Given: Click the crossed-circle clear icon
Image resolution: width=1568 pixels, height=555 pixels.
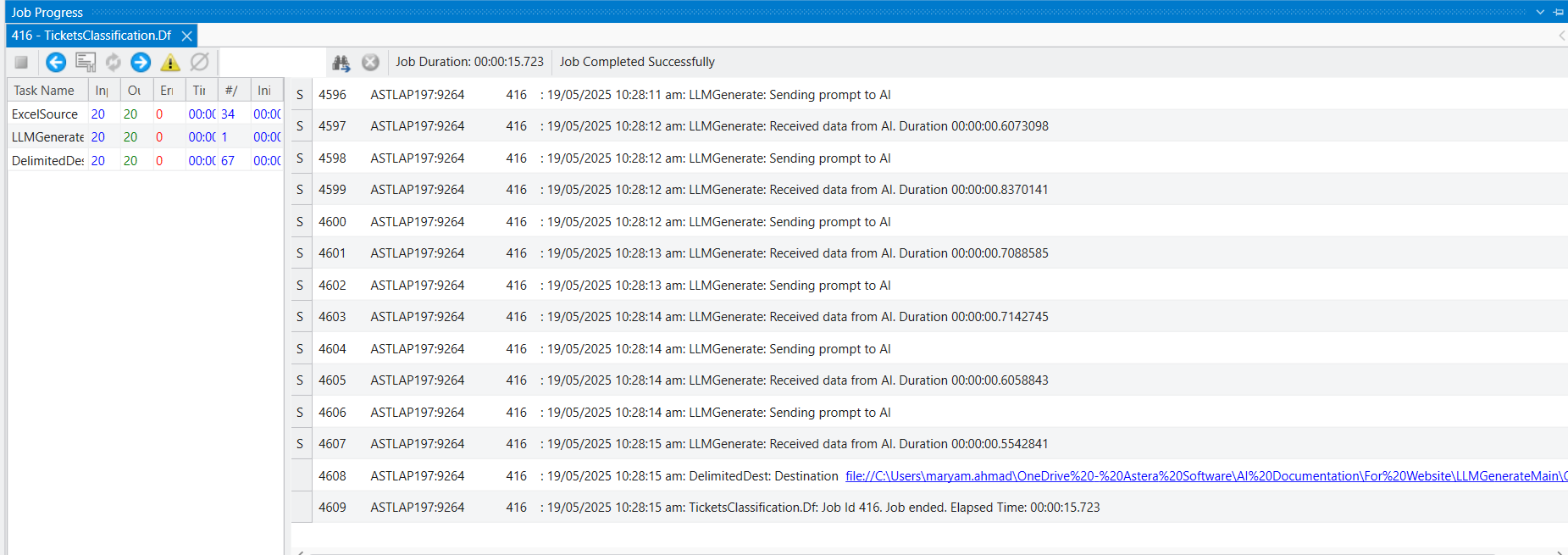Looking at the screenshot, I should [x=199, y=62].
